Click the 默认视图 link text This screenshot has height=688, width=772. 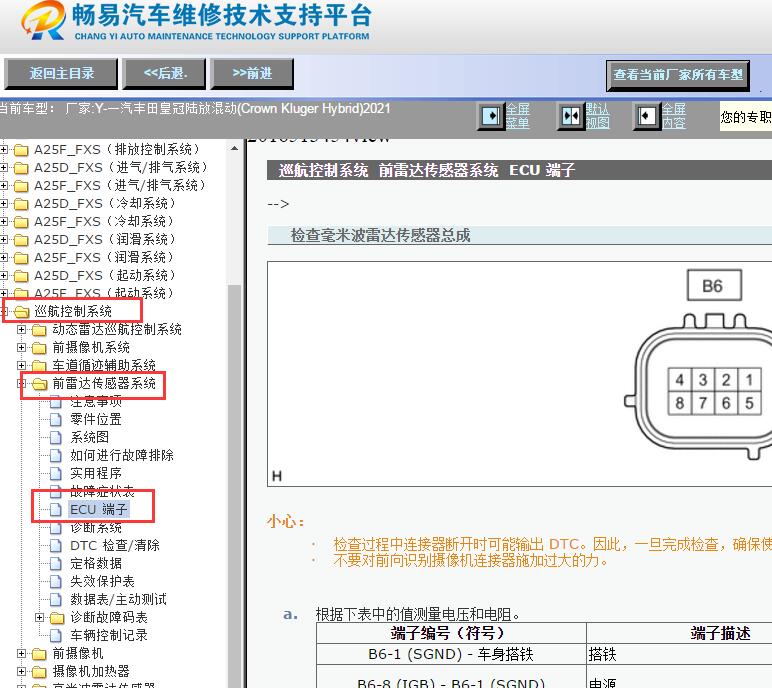[x=598, y=116]
